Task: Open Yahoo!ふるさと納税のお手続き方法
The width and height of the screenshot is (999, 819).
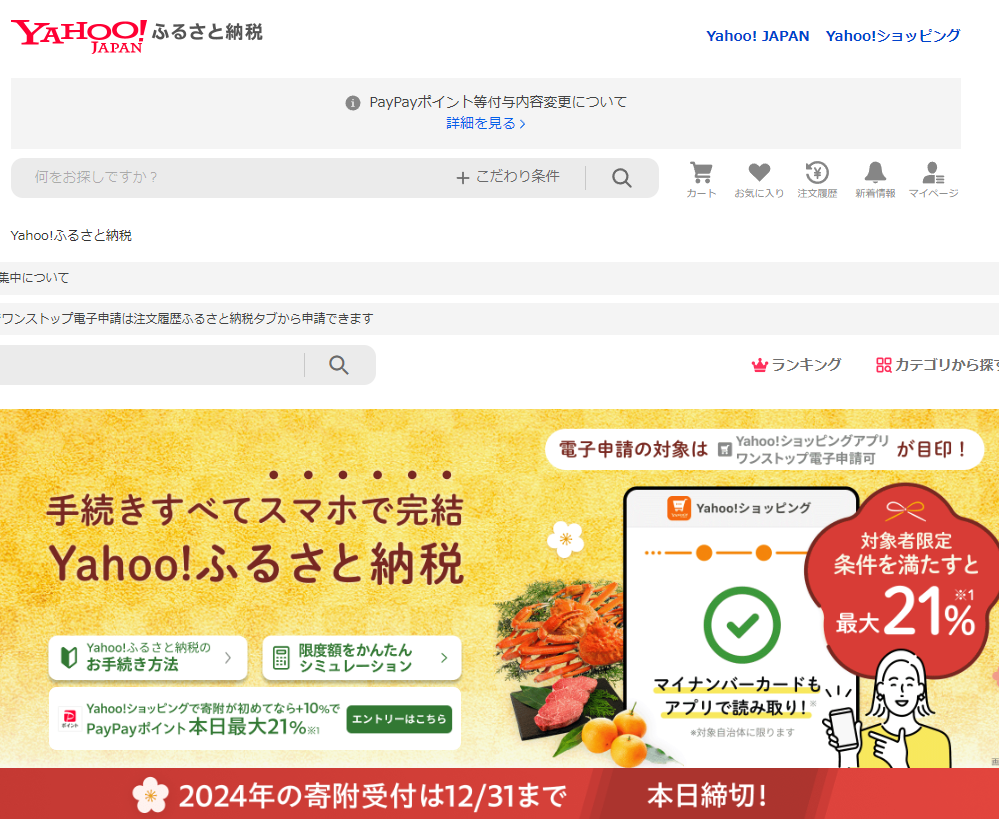Action: click(x=148, y=658)
